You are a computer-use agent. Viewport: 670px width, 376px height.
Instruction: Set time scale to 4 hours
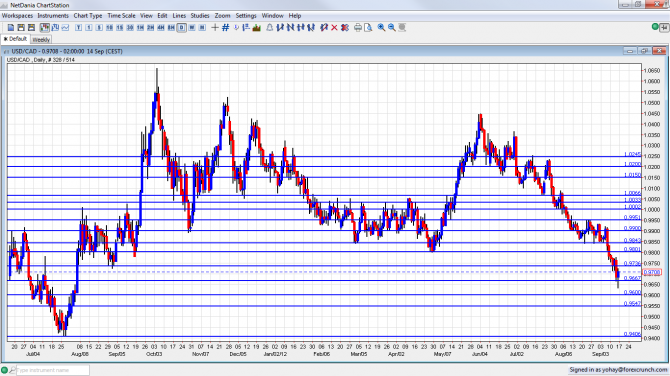pos(161,27)
